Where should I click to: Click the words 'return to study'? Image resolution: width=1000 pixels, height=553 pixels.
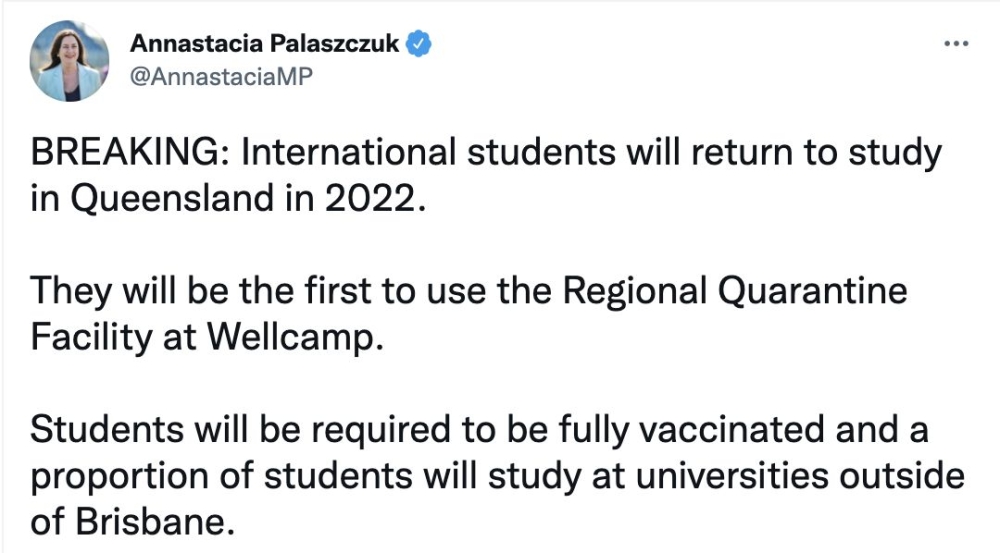coord(817,153)
